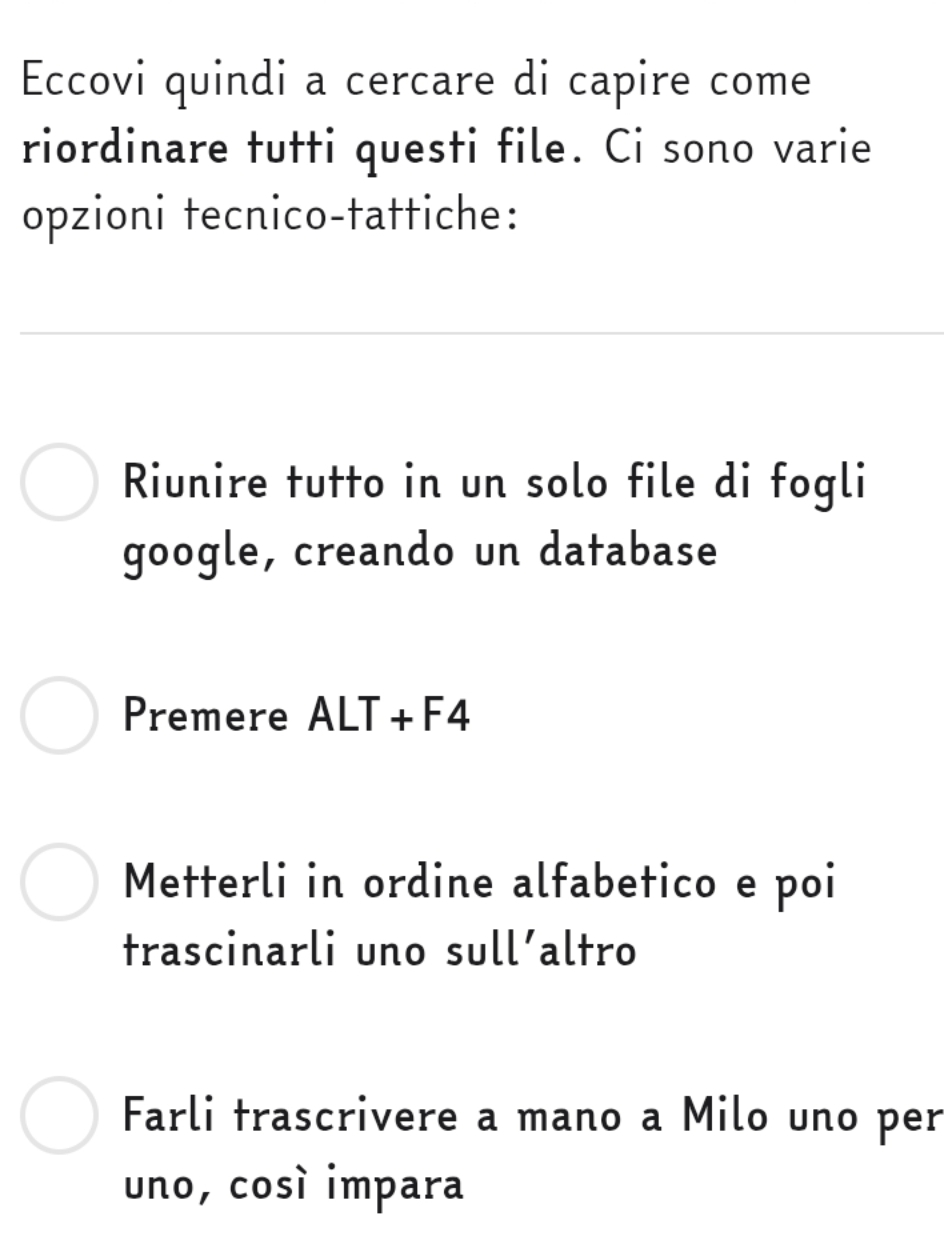Click the word "database" in the first option

[x=628, y=550]
